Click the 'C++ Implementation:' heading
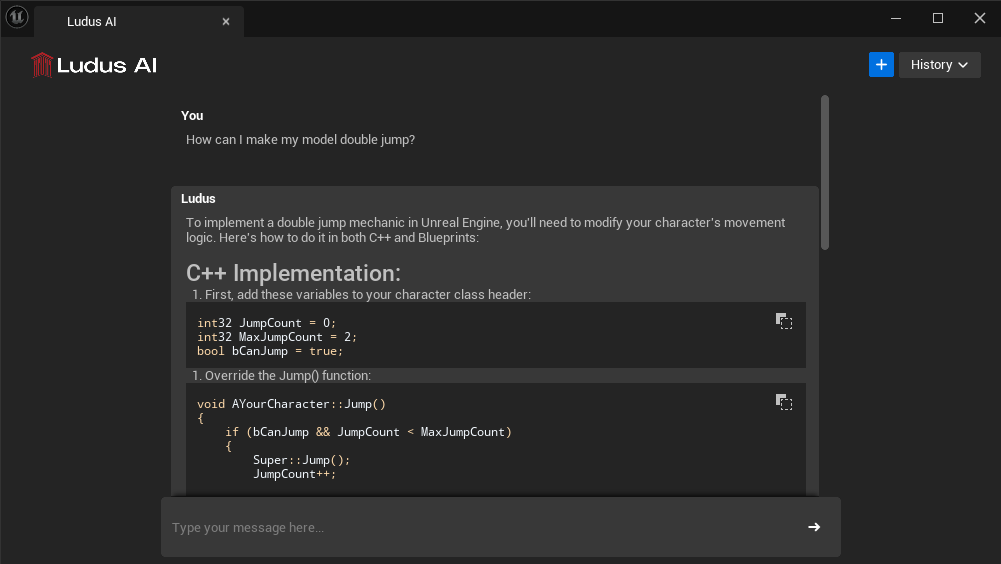 (294, 273)
